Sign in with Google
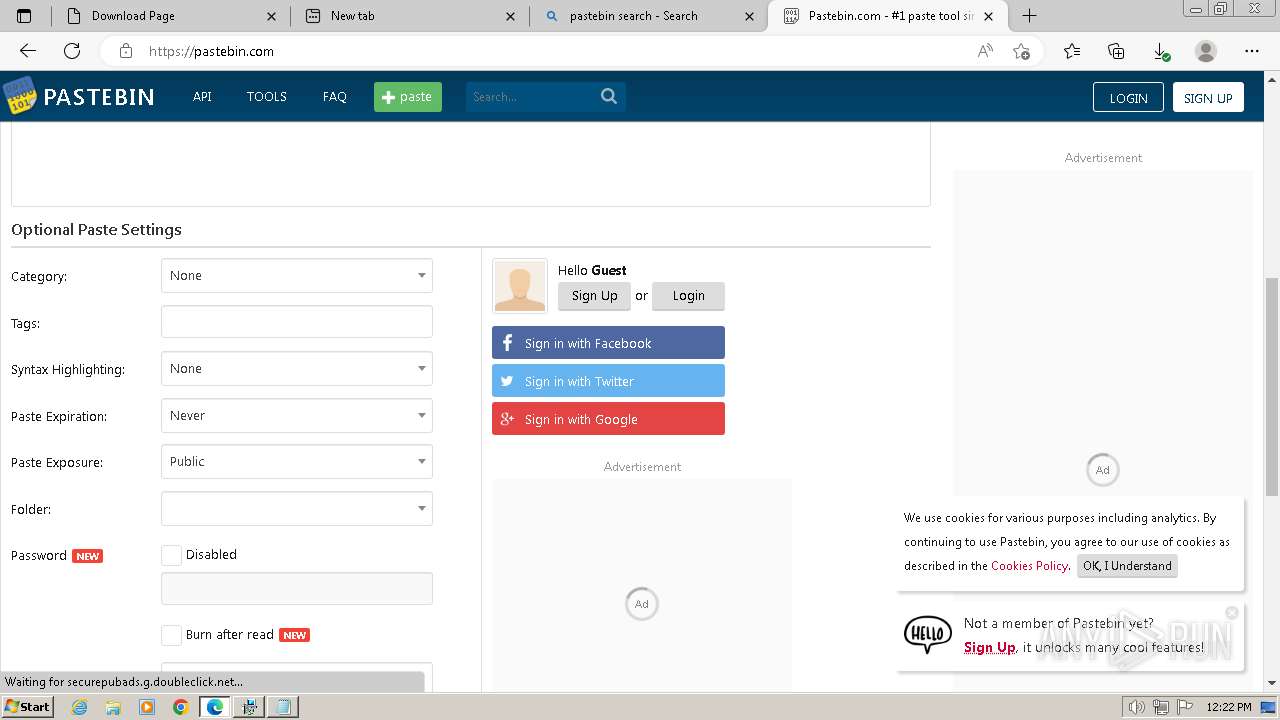The width and height of the screenshot is (1280, 720). (x=608, y=419)
